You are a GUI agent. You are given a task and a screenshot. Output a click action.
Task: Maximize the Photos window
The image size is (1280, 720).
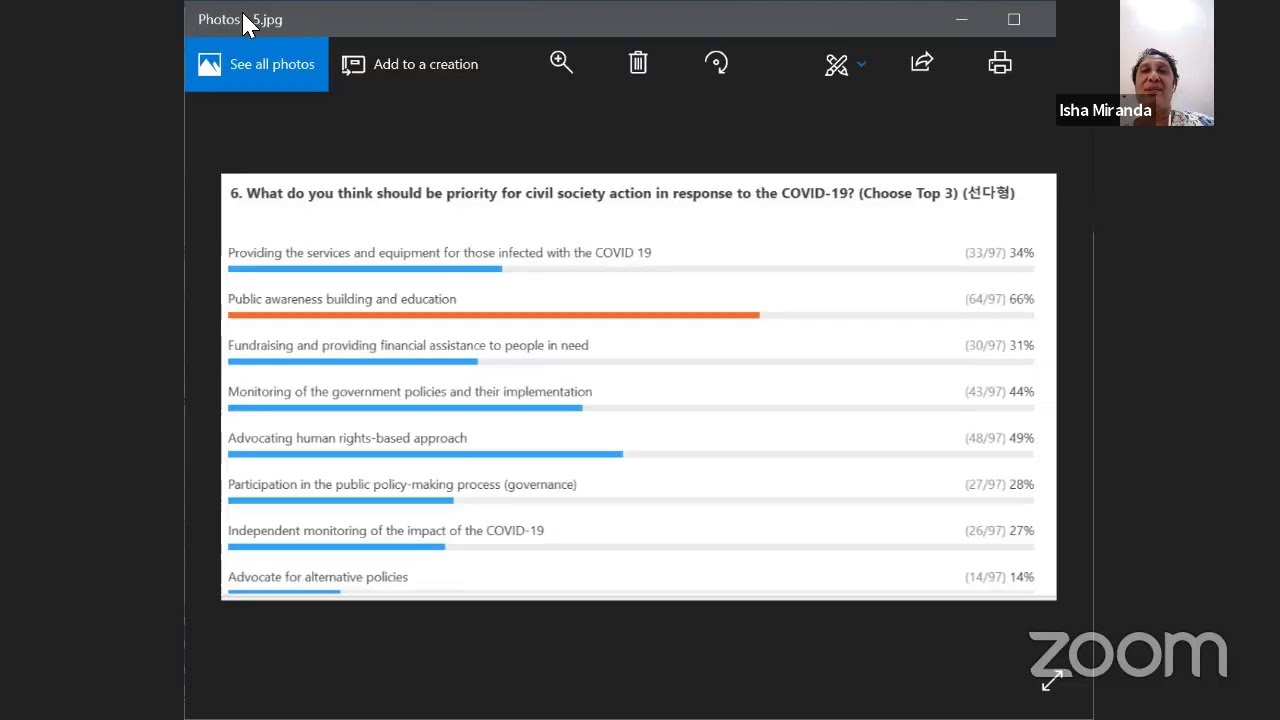1014,19
